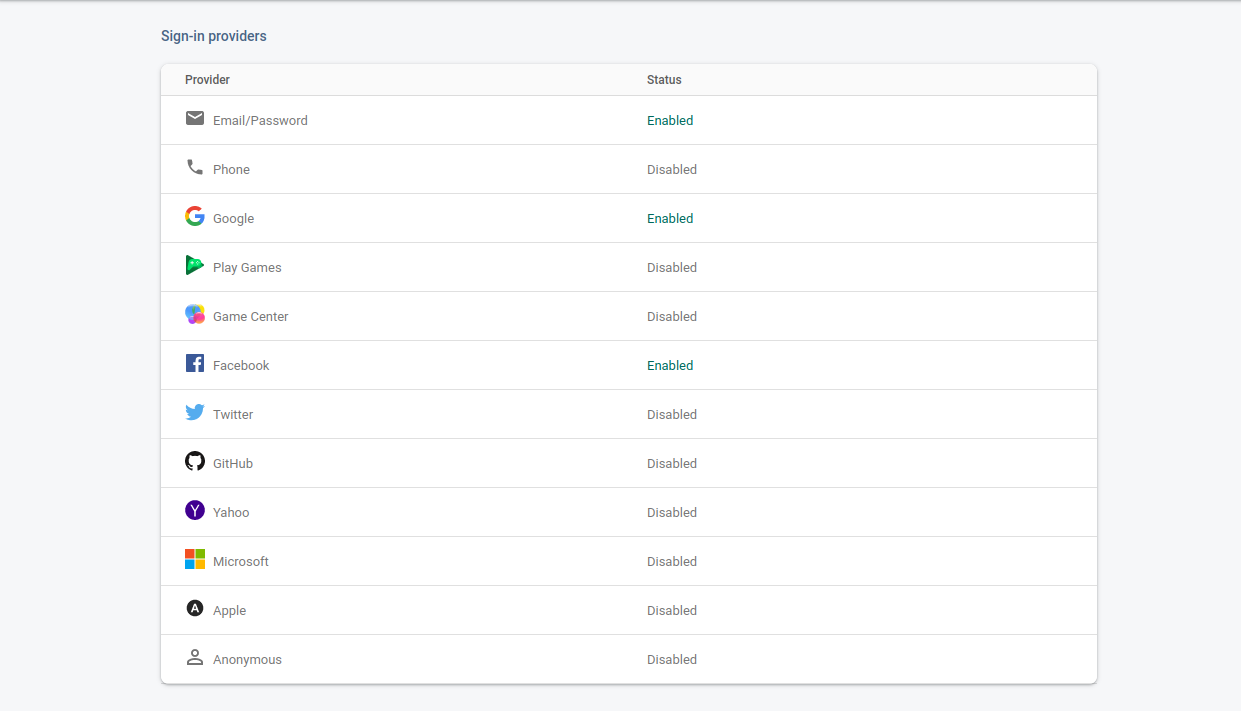Select the Play Games provider label

pyautogui.click(x=247, y=267)
